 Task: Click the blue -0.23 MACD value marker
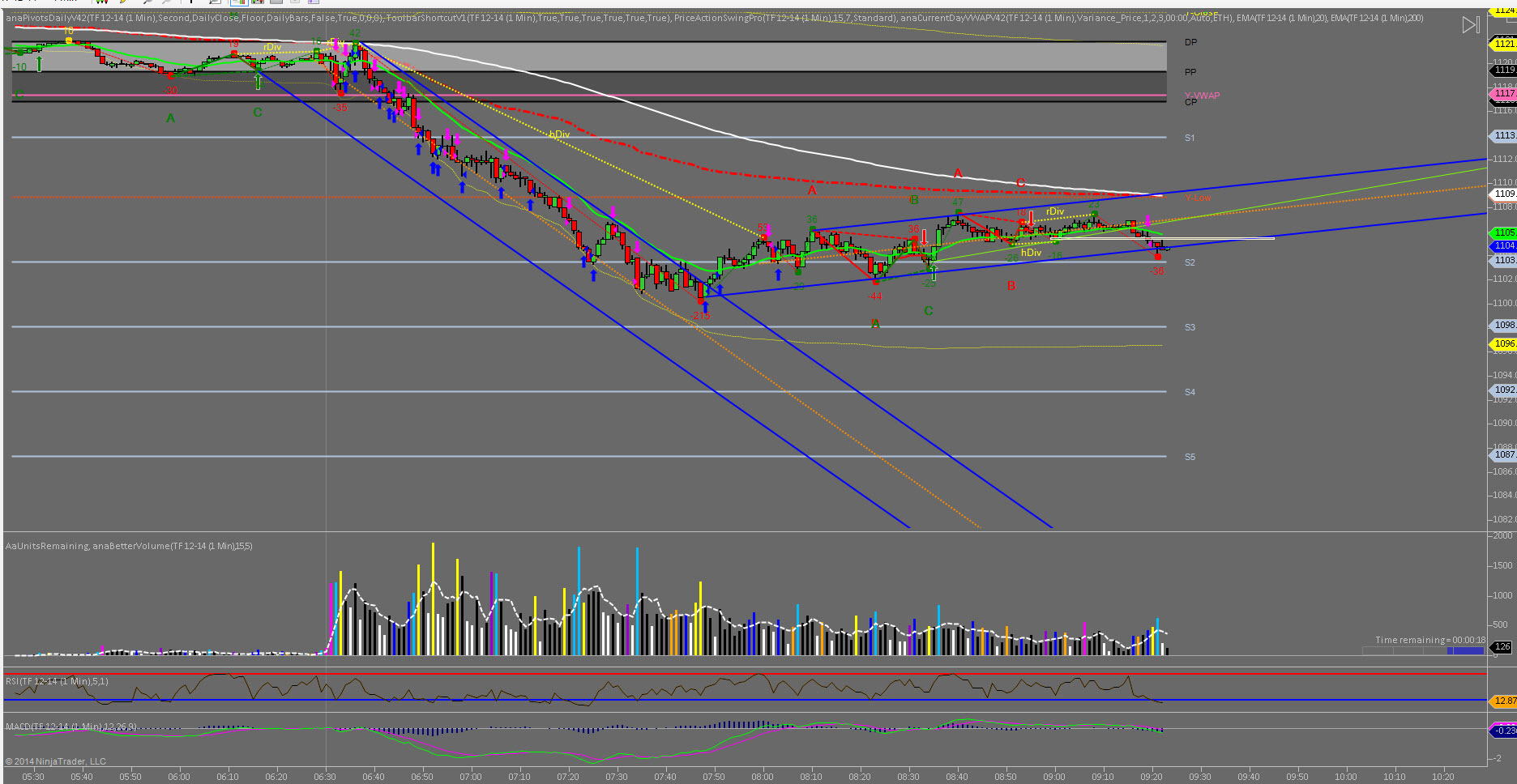(x=1503, y=731)
